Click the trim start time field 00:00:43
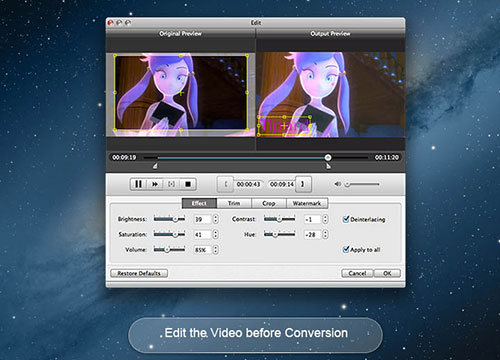The width and height of the screenshot is (500, 360). [x=248, y=184]
